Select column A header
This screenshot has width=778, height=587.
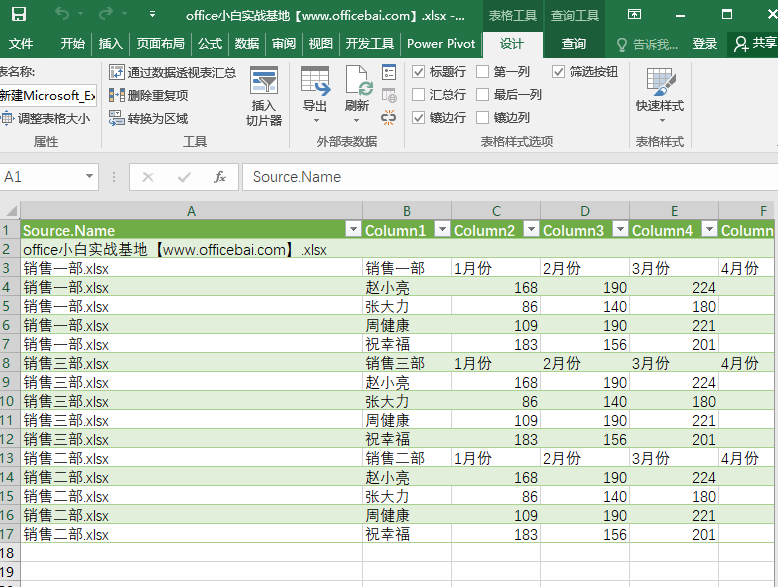click(192, 211)
